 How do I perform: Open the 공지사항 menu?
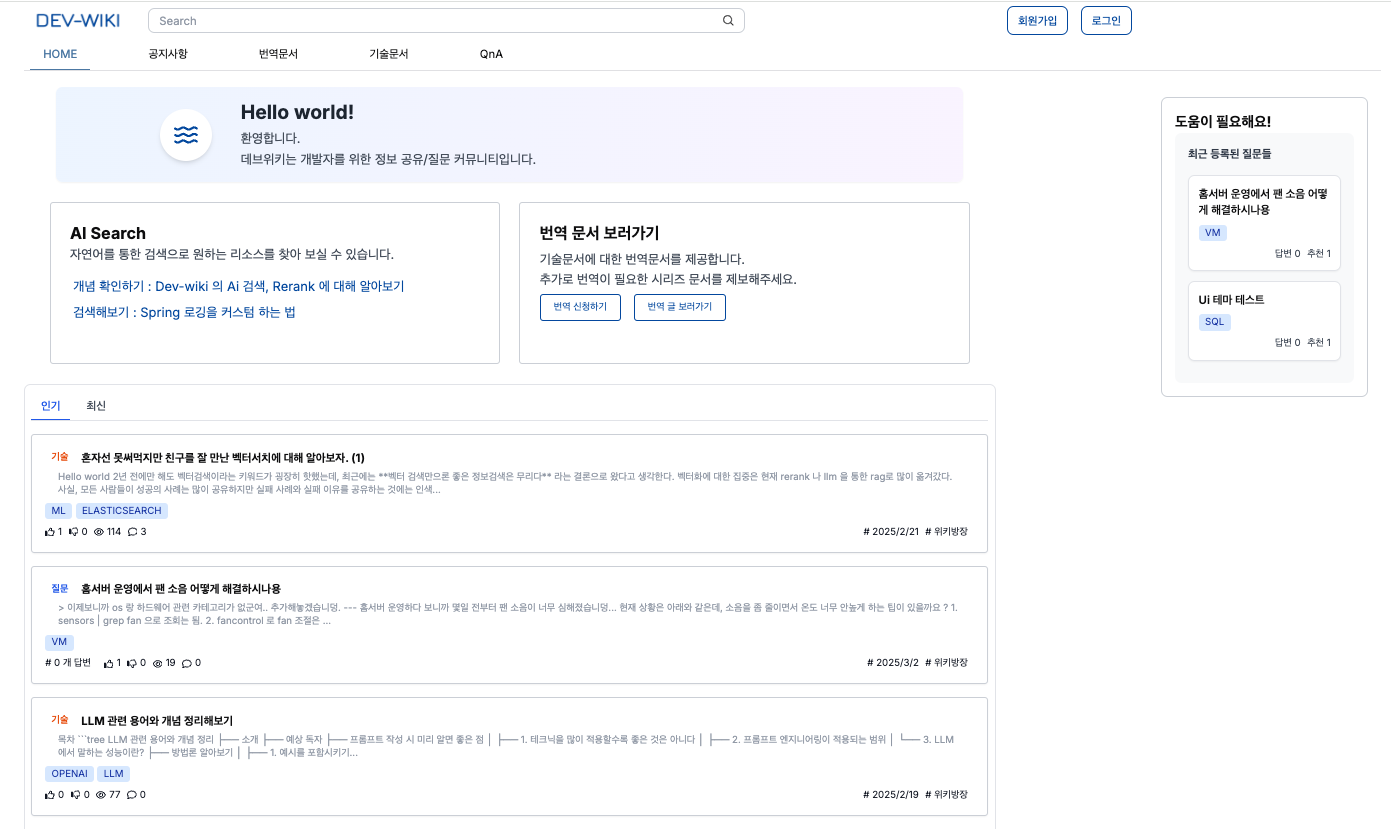point(168,54)
